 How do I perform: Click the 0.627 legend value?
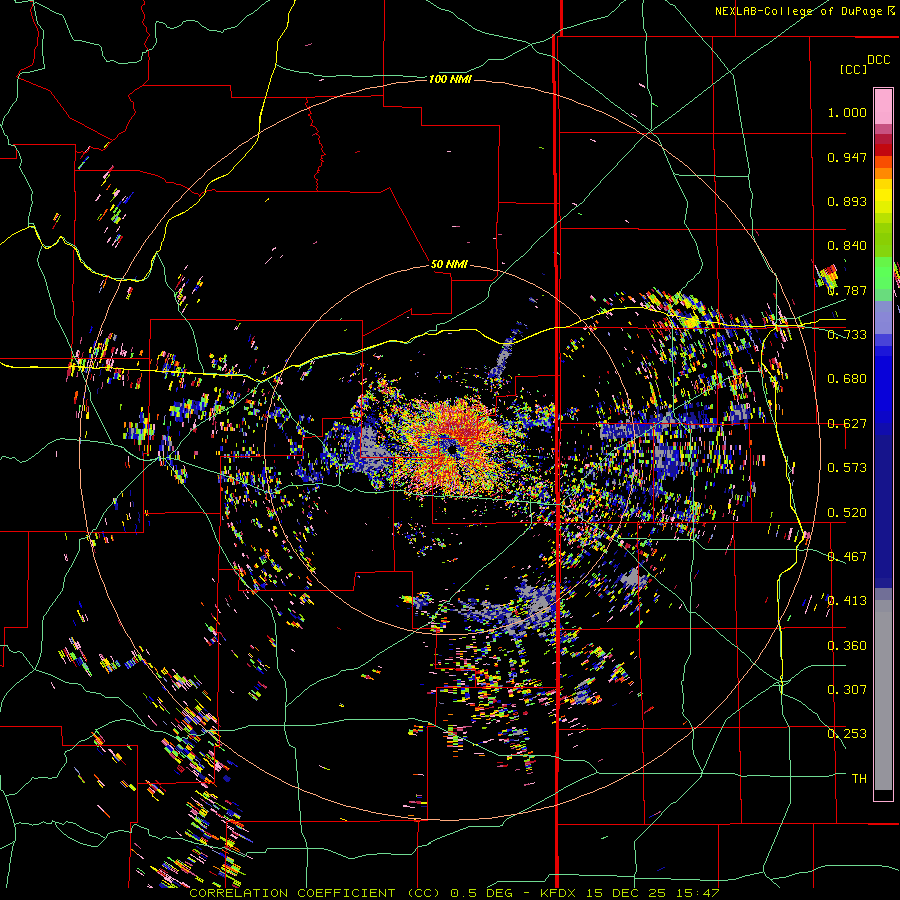pyautogui.click(x=847, y=424)
